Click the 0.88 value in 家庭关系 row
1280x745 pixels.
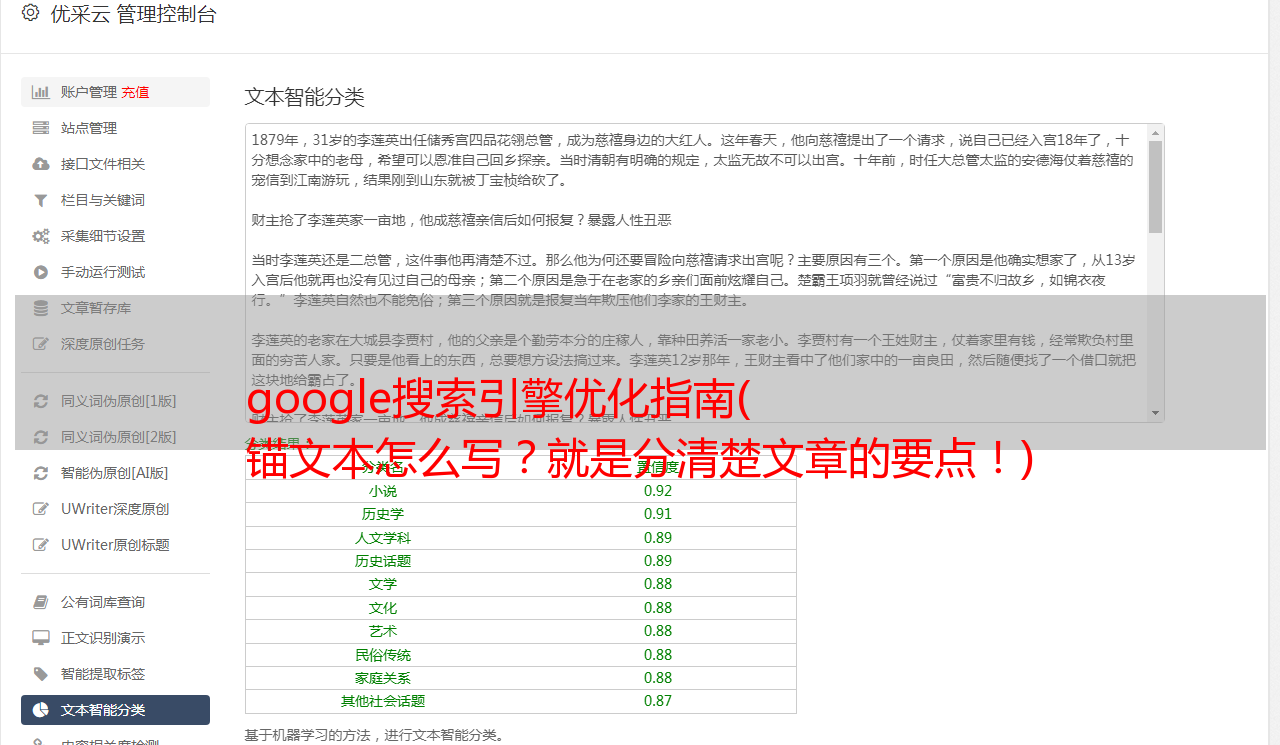tap(658, 678)
